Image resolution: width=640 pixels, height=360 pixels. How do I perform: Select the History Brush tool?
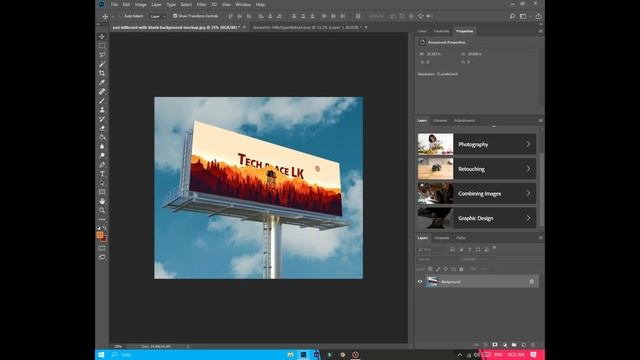pos(102,119)
